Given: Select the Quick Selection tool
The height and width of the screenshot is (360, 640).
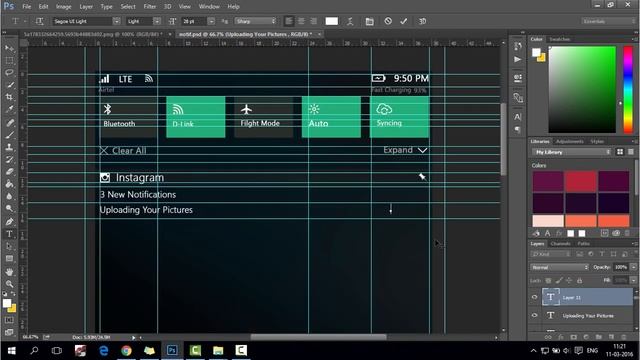Looking at the screenshot, I should click(9, 85).
